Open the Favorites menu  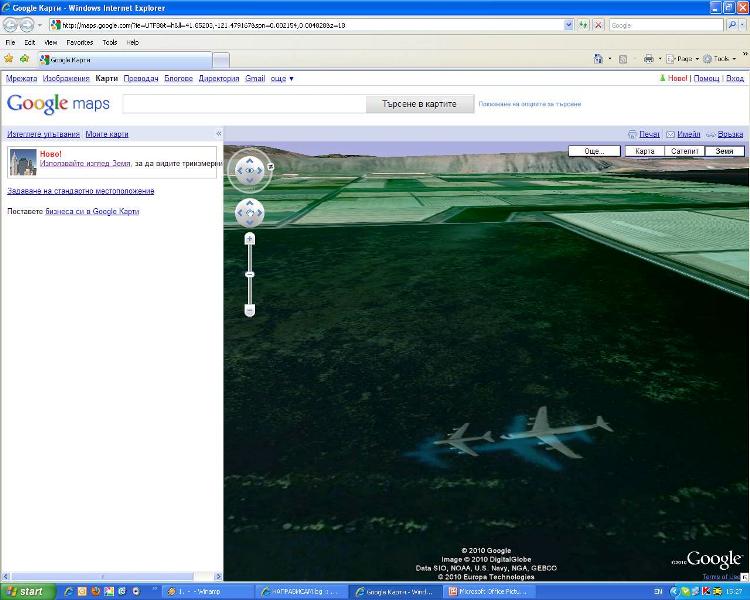[x=80, y=43]
